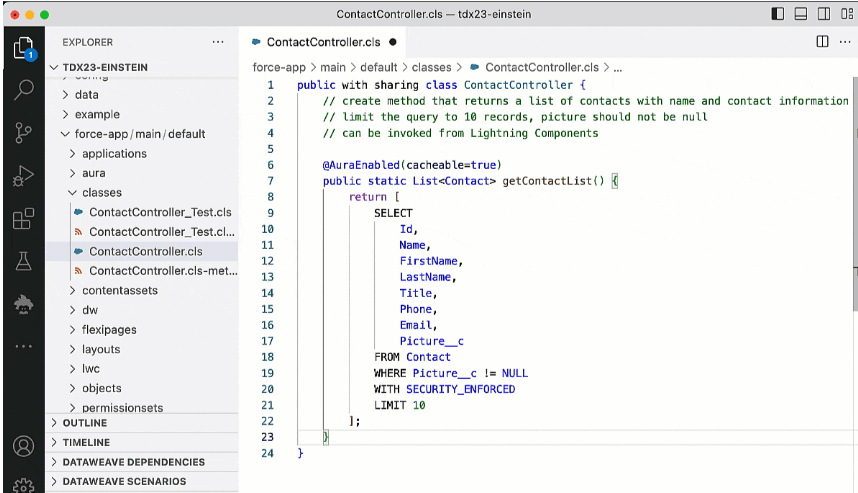The image size is (858, 493).
Task: Open the Run and Debug view
Action: coord(24,176)
